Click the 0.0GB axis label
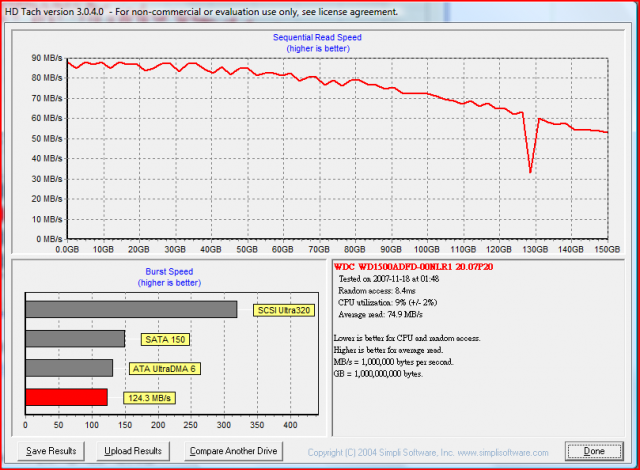This screenshot has height=470, width=640. click(x=67, y=249)
